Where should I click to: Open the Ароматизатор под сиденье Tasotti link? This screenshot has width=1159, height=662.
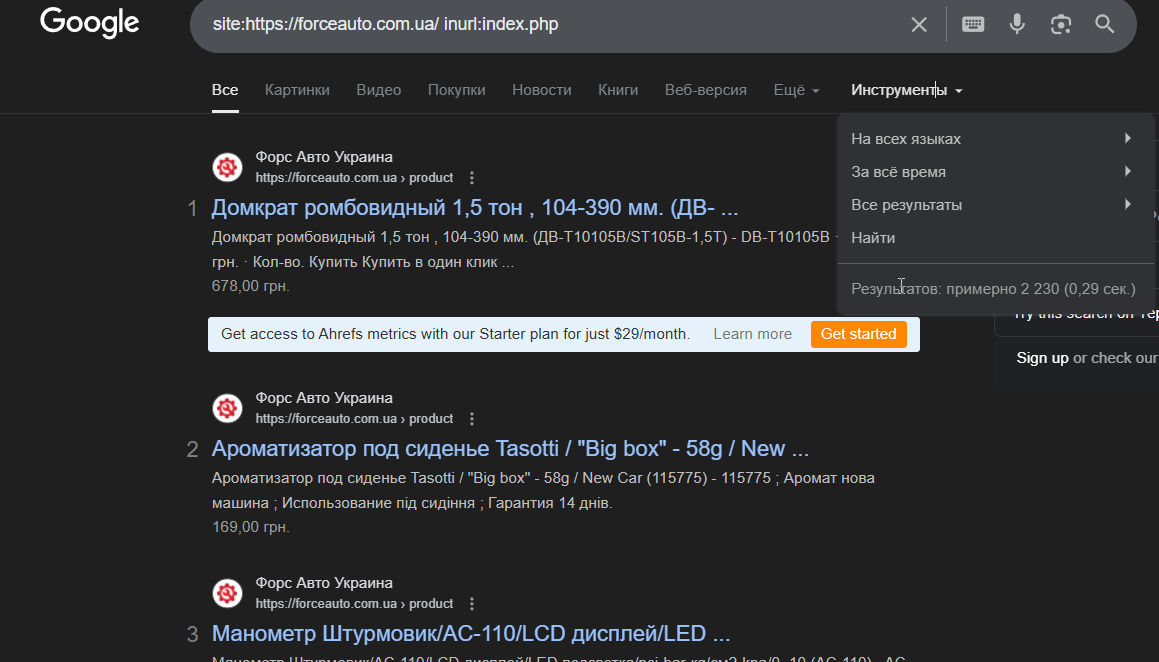510,448
